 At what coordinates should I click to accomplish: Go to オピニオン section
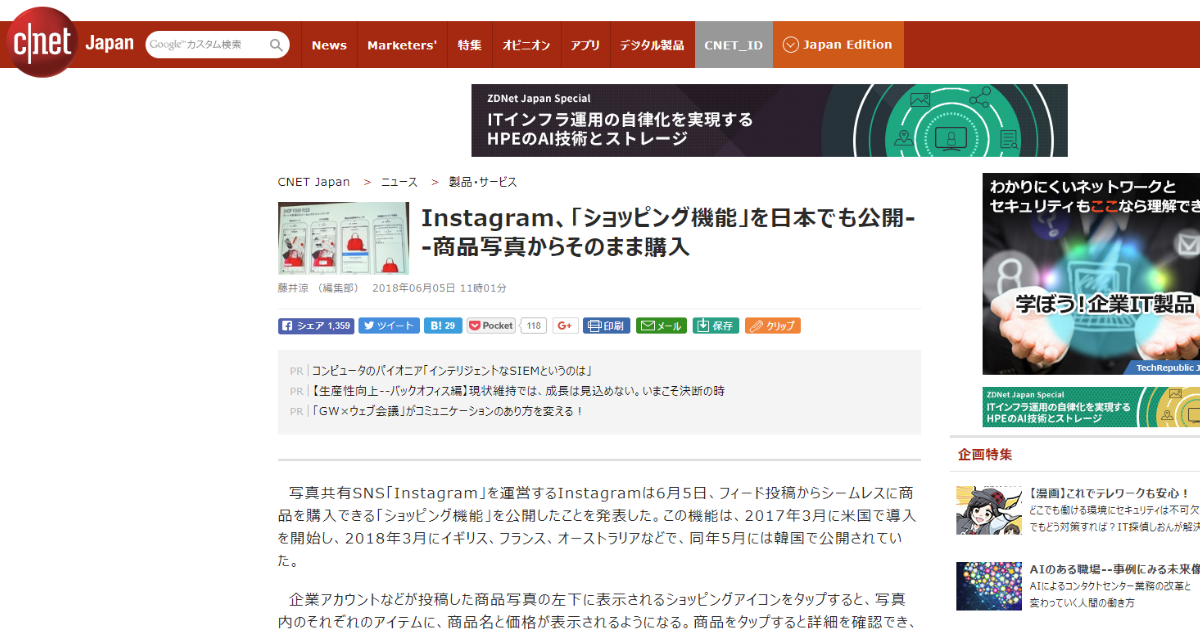[526, 45]
